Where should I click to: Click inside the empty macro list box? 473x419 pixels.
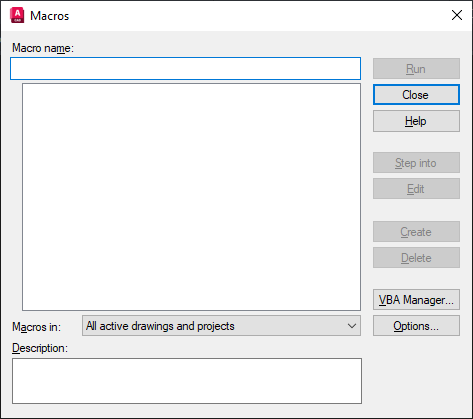(x=191, y=197)
